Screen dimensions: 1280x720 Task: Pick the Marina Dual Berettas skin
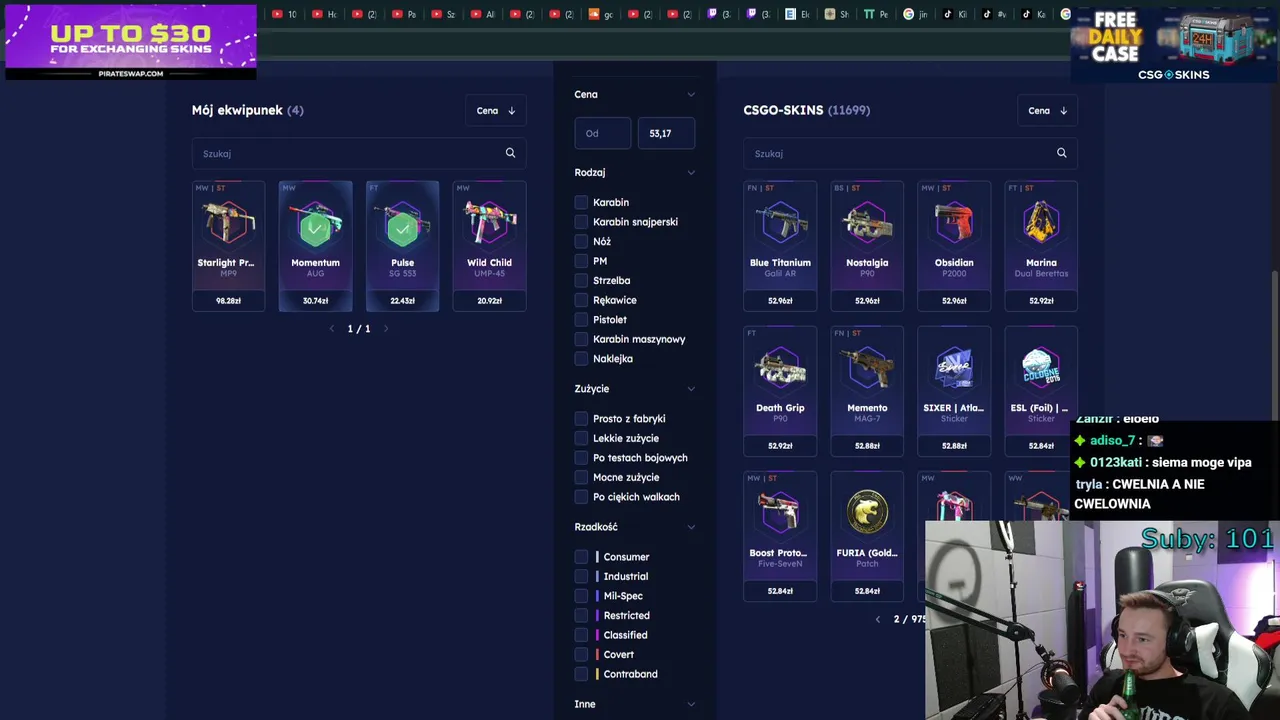(1041, 246)
